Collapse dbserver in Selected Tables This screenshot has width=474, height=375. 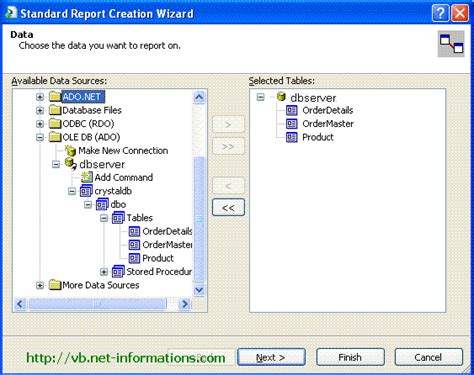(261, 97)
